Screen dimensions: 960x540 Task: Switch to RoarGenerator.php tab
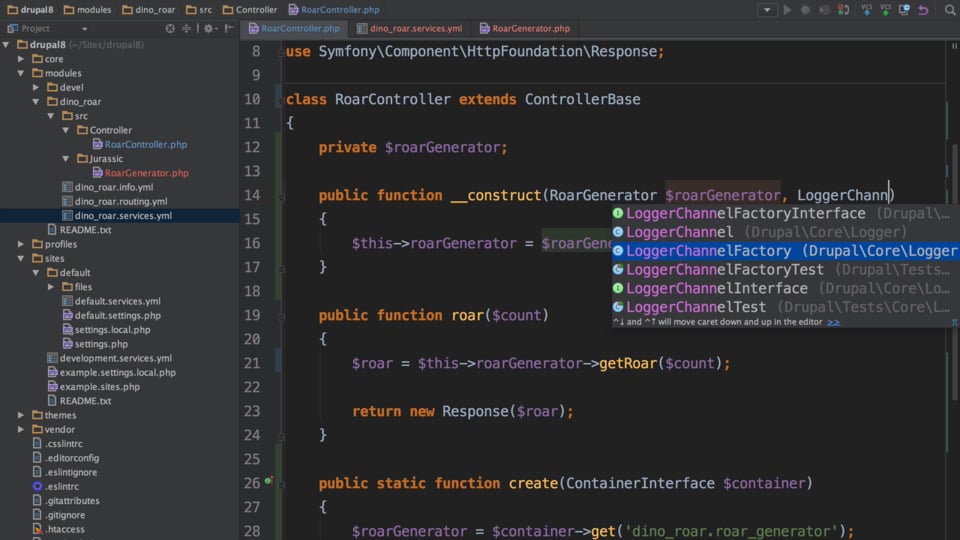[x=525, y=28]
